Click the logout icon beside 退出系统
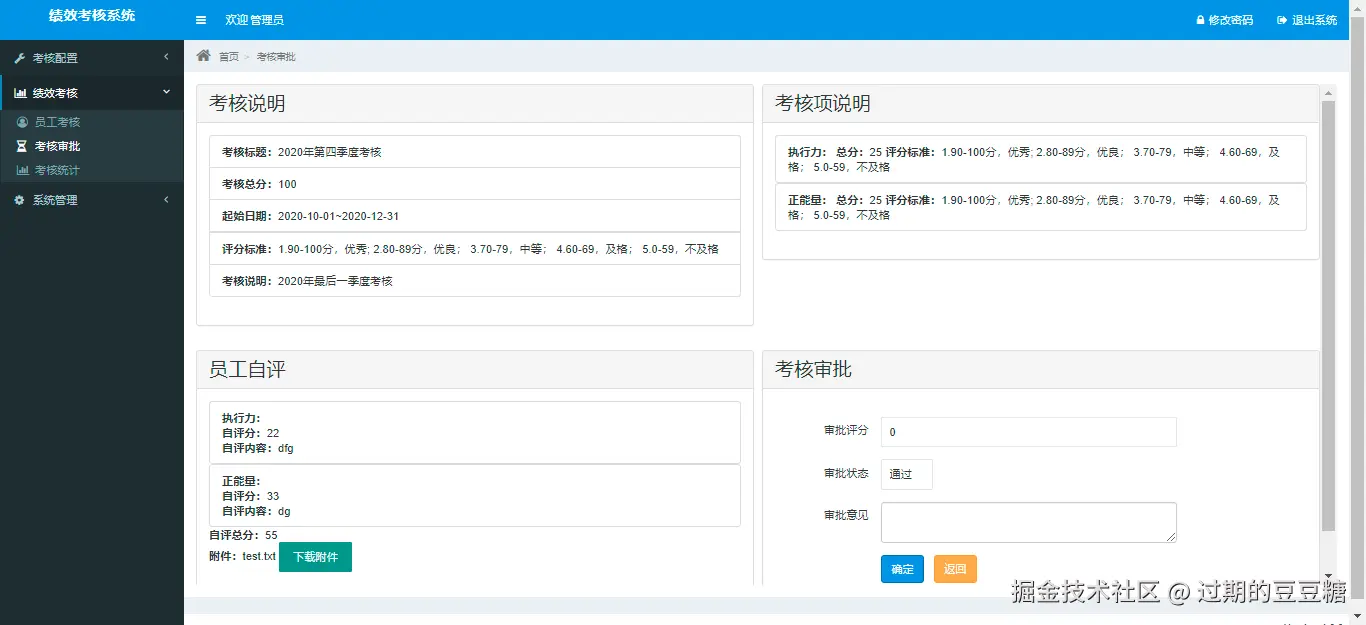Screen dimensions: 1366x625 pyautogui.click(x=1281, y=20)
